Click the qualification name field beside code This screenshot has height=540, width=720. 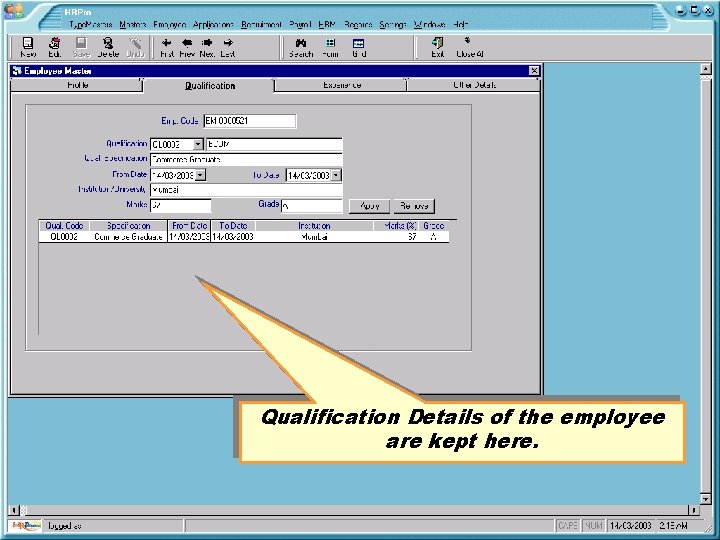[x=274, y=144]
